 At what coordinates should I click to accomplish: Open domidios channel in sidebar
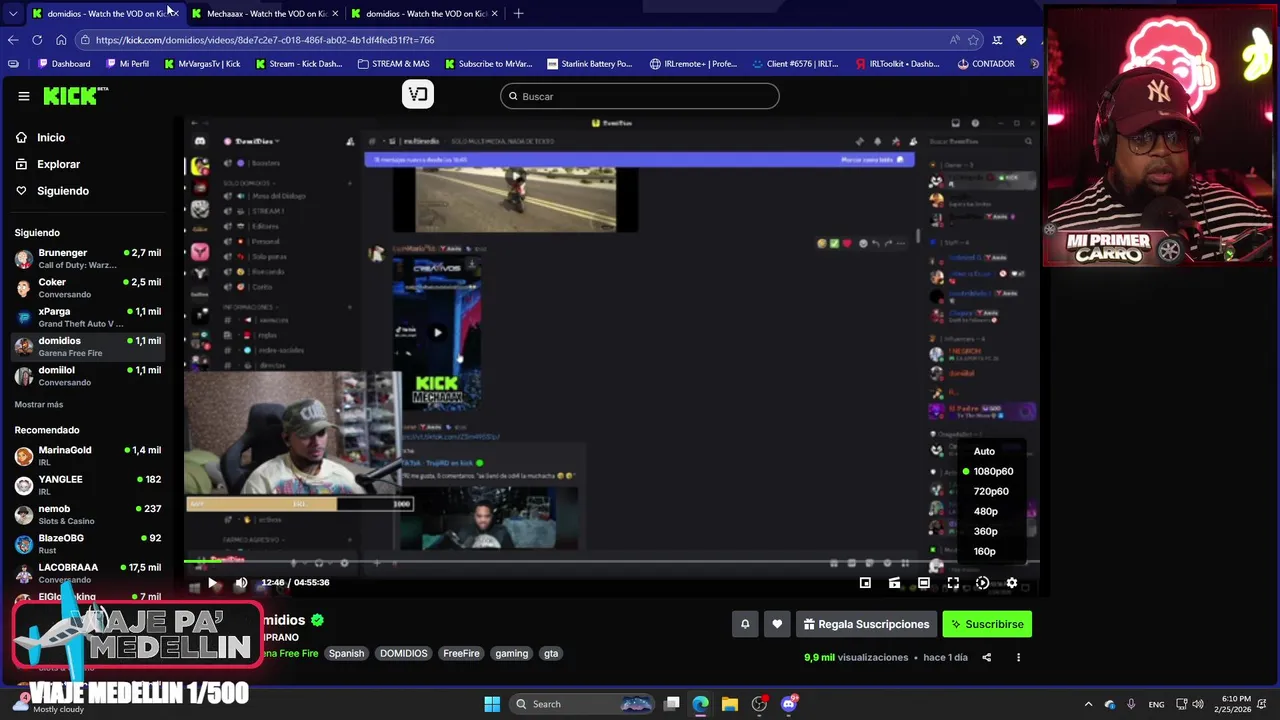pyautogui.click(x=88, y=346)
